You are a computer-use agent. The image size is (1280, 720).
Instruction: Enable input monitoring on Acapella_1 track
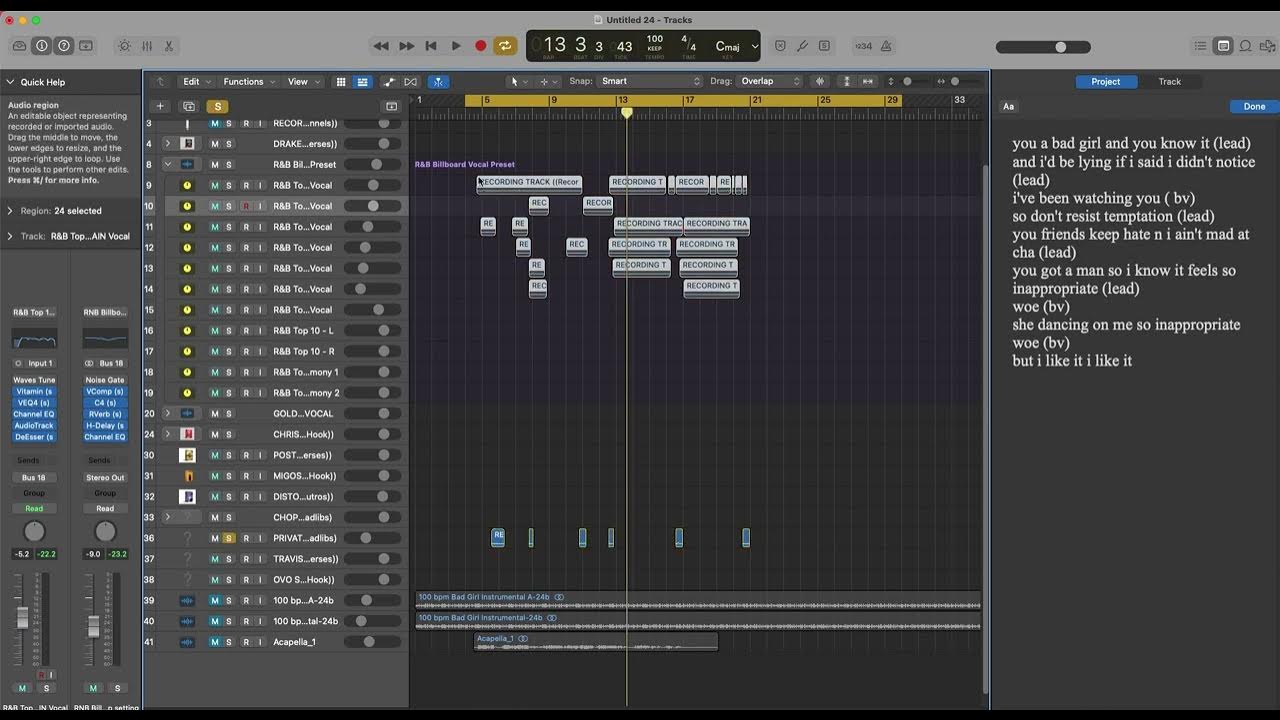(x=260, y=642)
